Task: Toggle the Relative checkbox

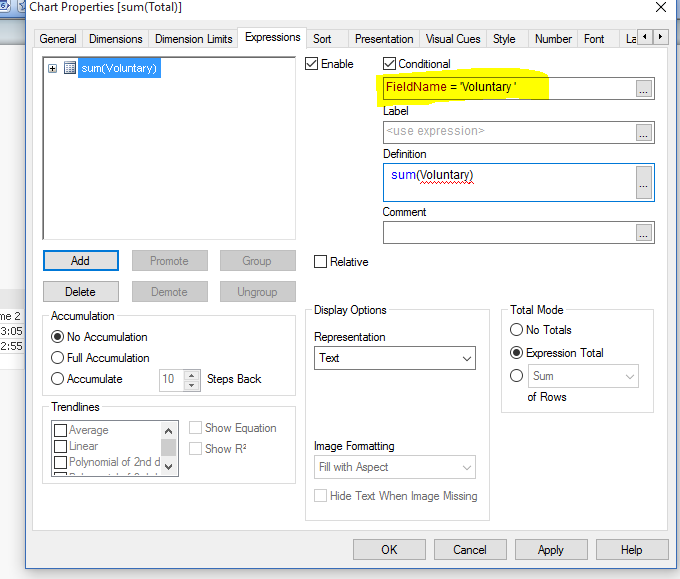Action: (x=321, y=262)
